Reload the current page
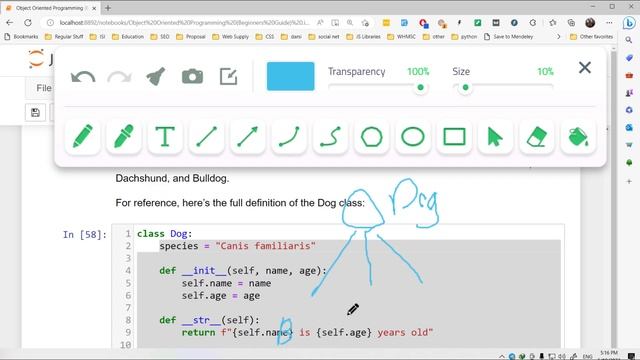The width and height of the screenshot is (640, 360). point(28,22)
